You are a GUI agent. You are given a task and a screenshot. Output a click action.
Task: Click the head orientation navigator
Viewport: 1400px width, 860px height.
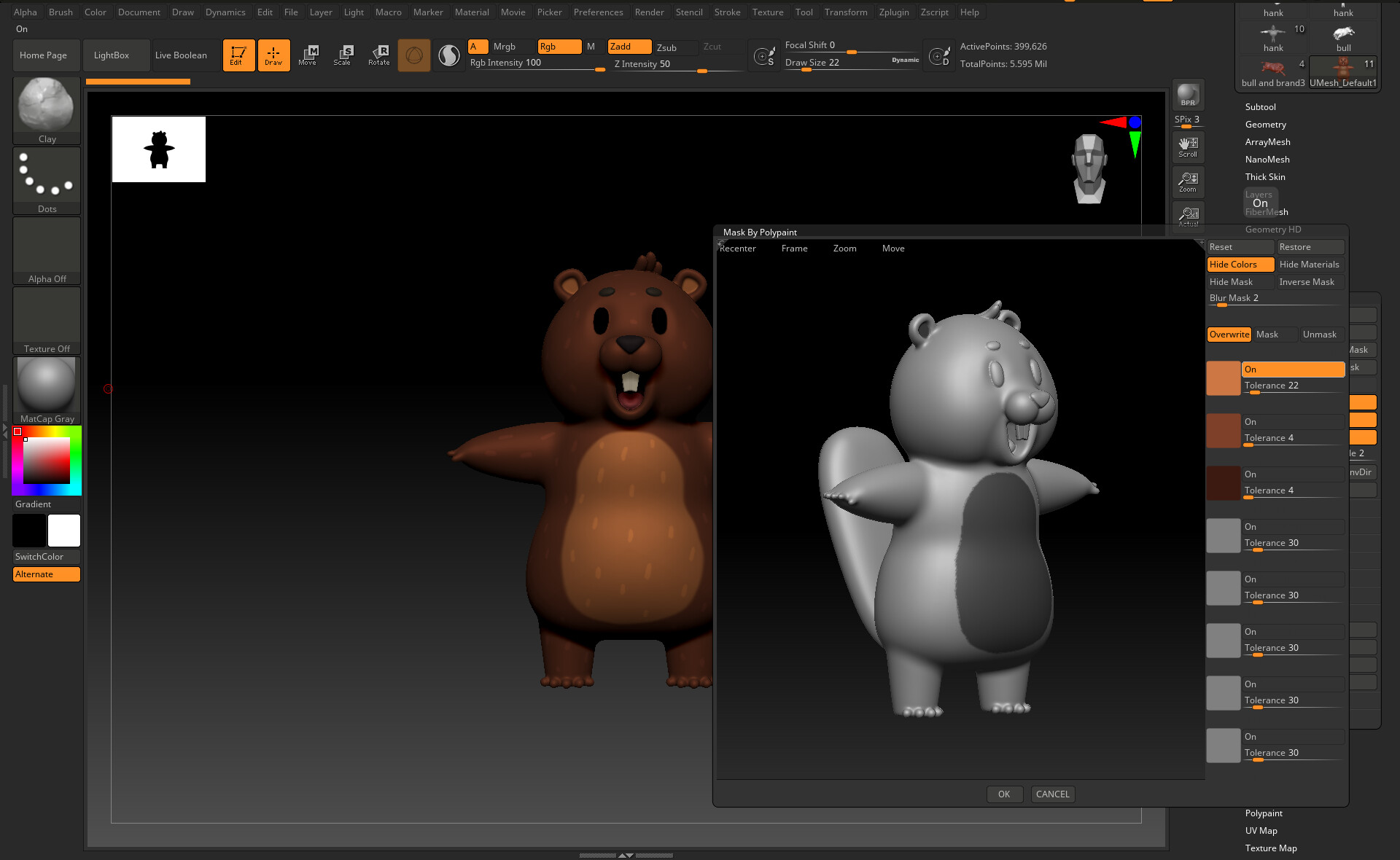tap(1089, 168)
